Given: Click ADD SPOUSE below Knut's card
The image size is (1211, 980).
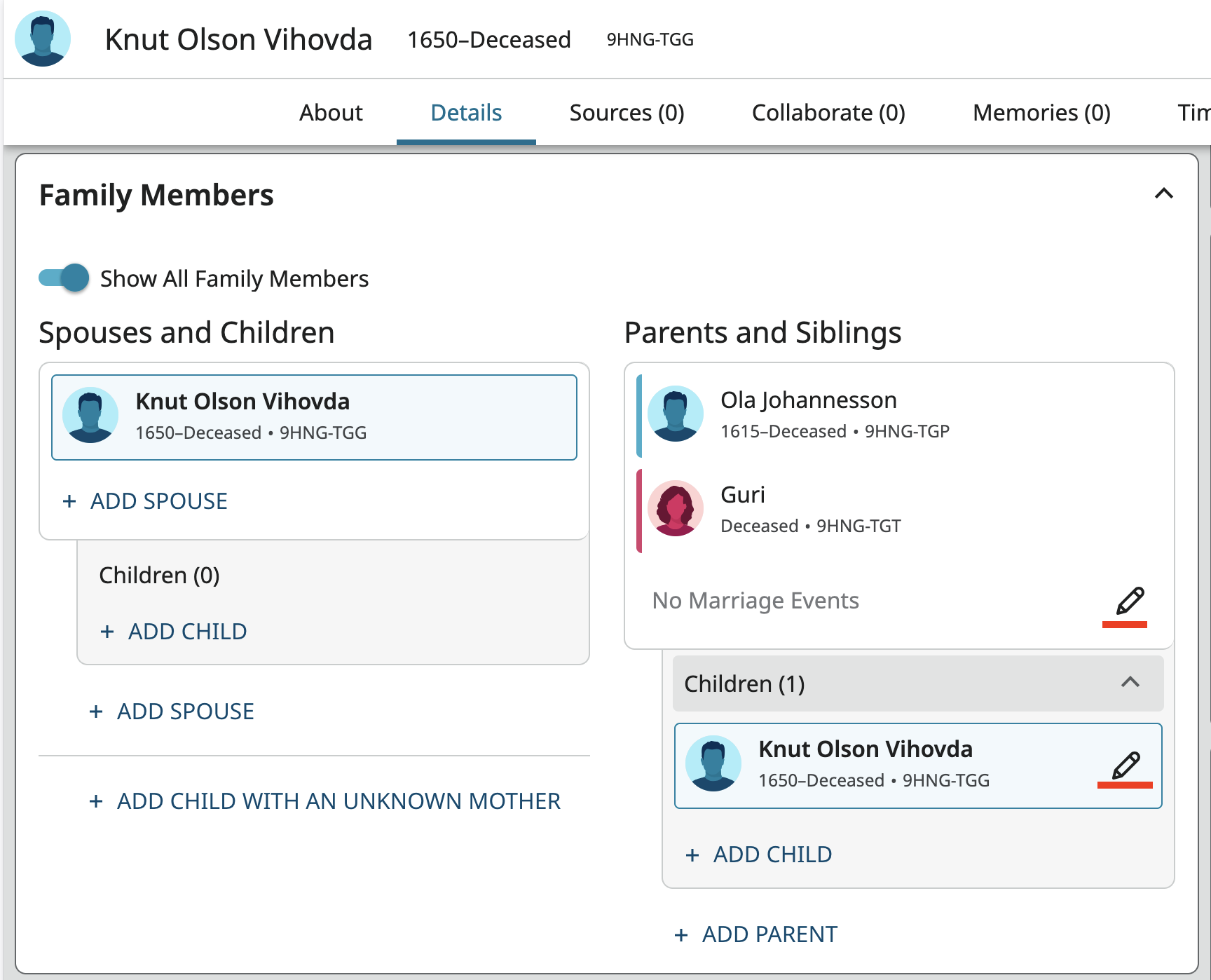Looking at the screenshot, I should [158, 501].
